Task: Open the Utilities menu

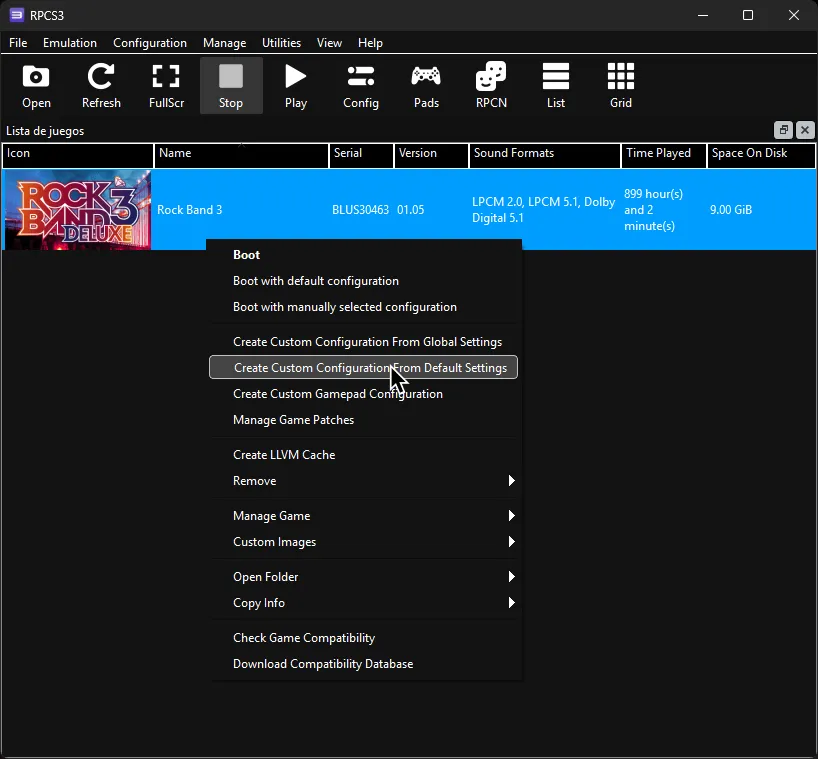Action: click(x=281, y=42)
